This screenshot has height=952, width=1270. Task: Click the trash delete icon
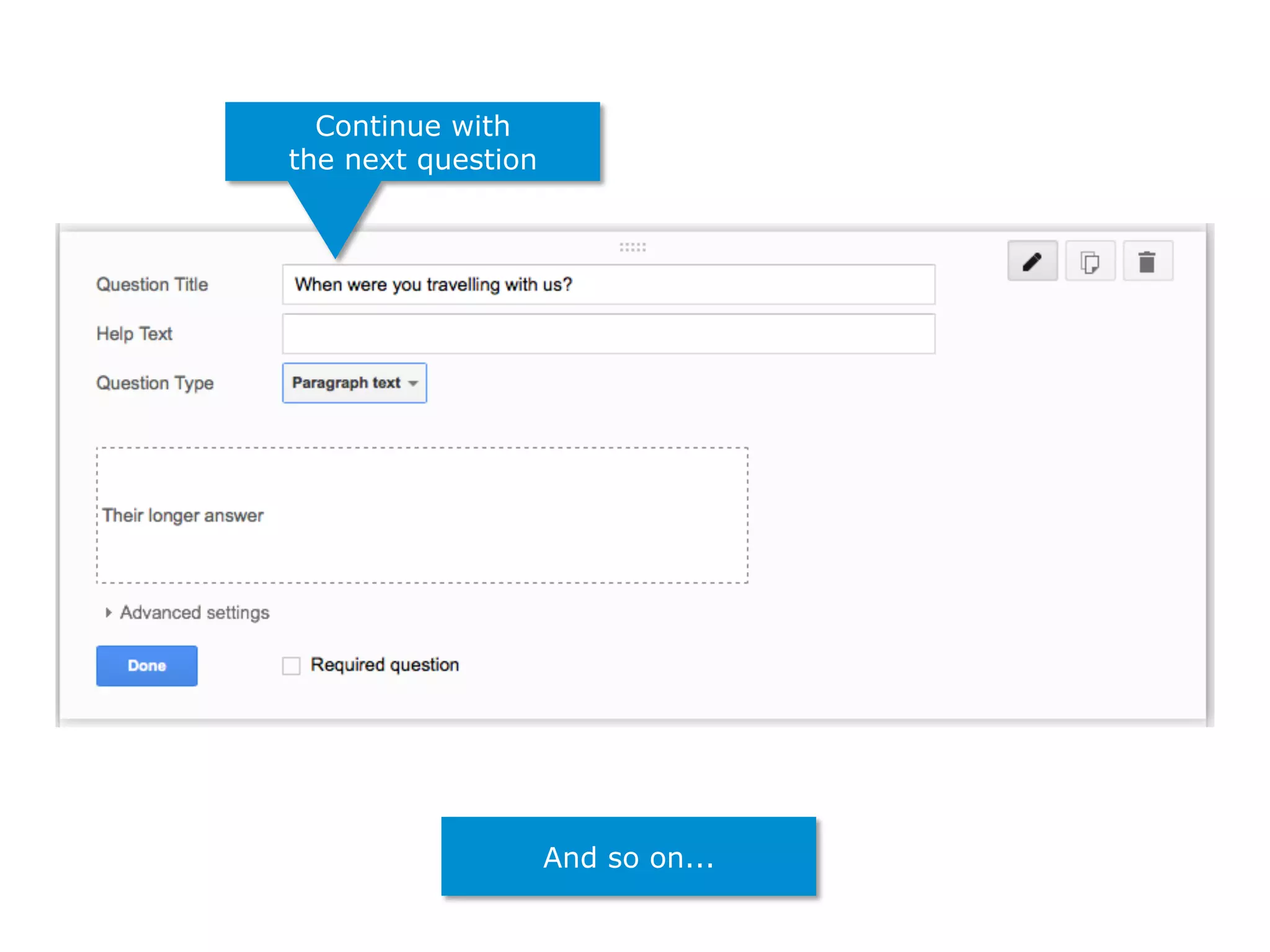point(1147,262)
